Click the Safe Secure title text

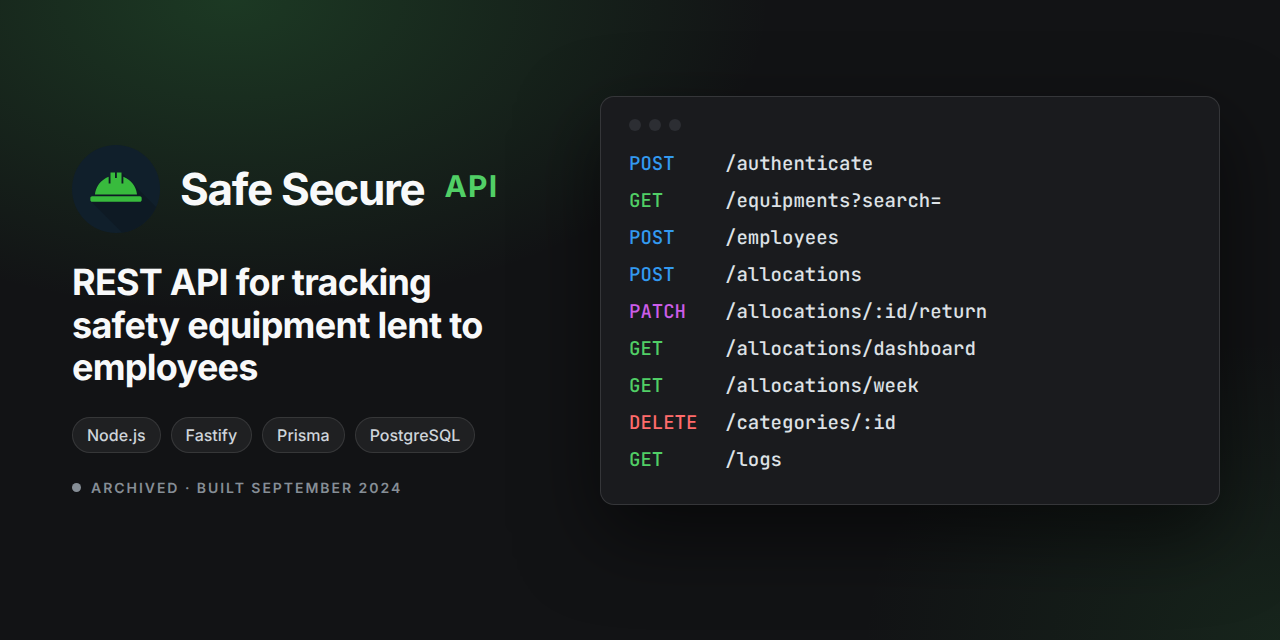(x=302, y=189)
